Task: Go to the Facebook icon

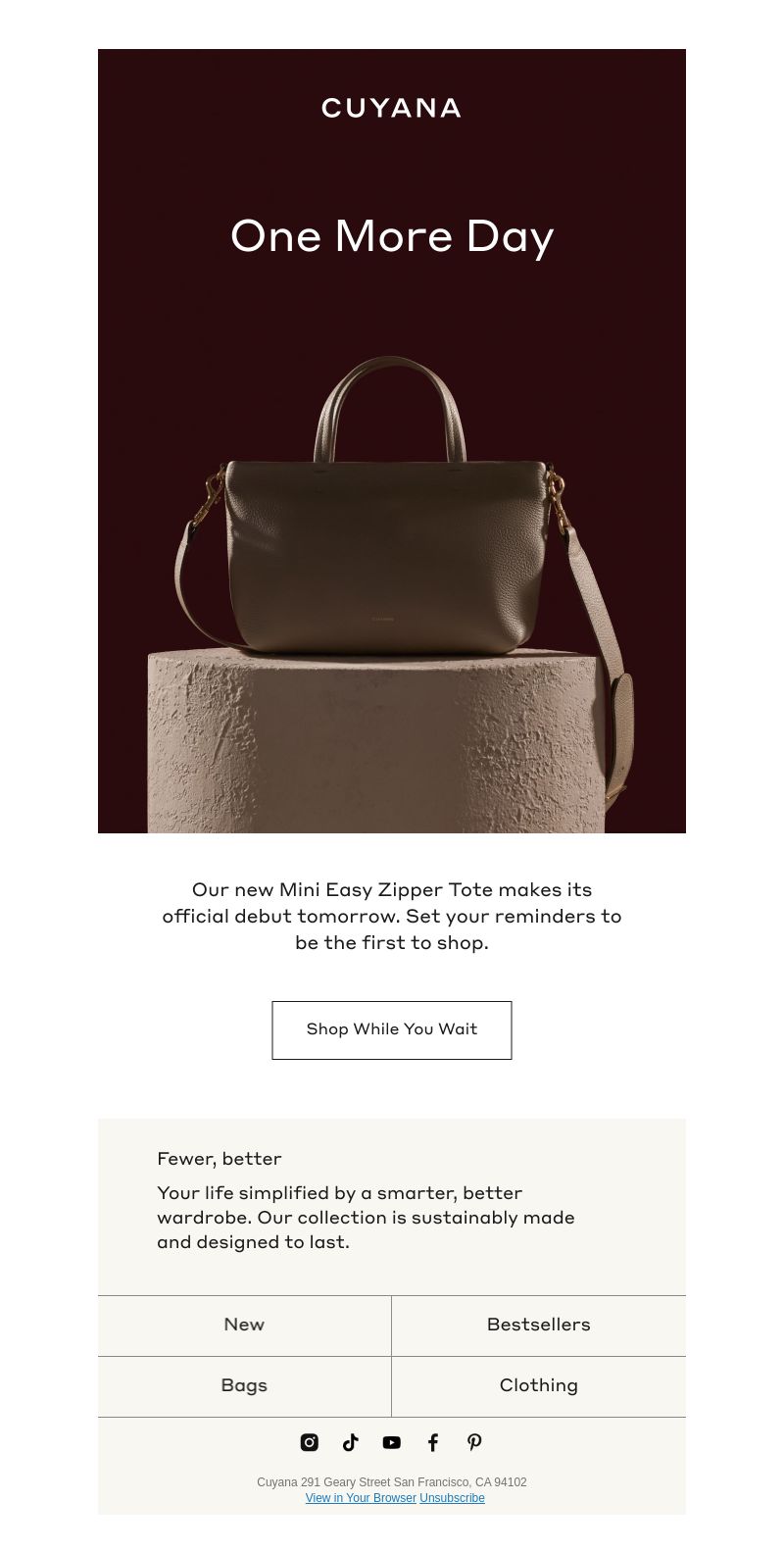Action: (433, 1442)
